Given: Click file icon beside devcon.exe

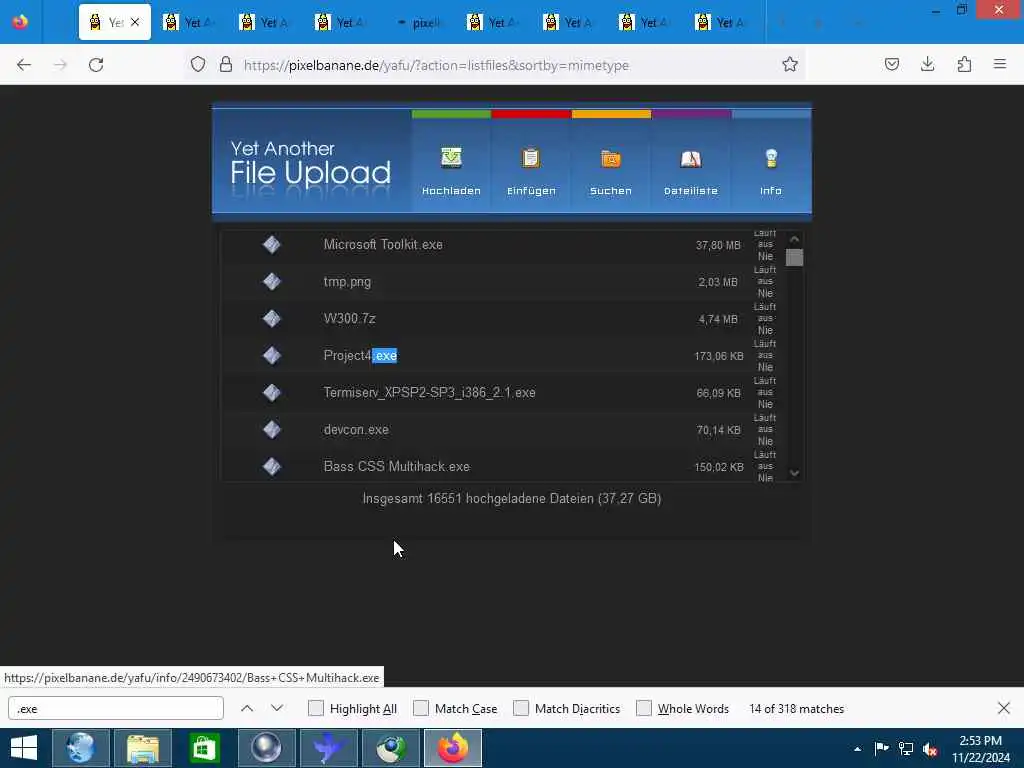Looking at the screenshot, I should pos(272,430).
